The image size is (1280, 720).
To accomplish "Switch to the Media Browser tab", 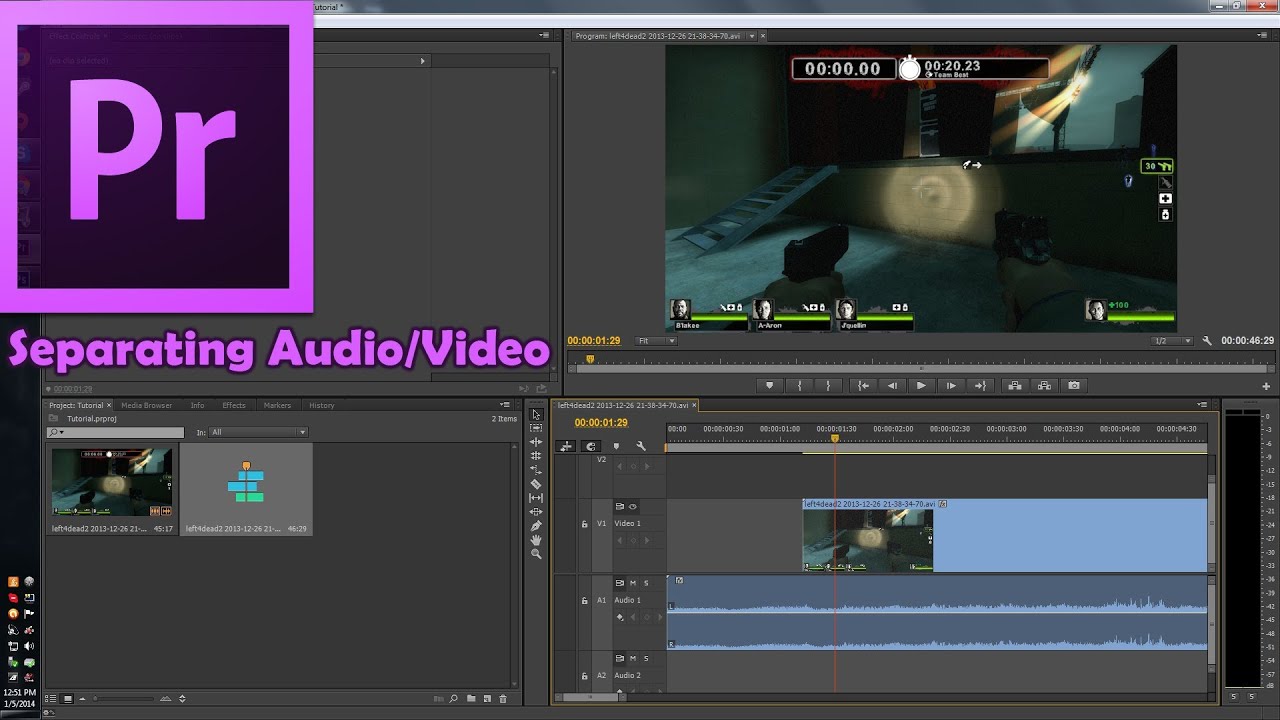I will 146,405.
